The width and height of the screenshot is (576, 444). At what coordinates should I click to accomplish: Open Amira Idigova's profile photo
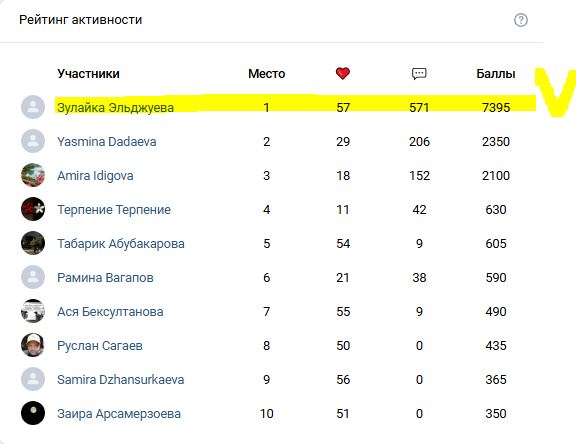pos(33,175)
